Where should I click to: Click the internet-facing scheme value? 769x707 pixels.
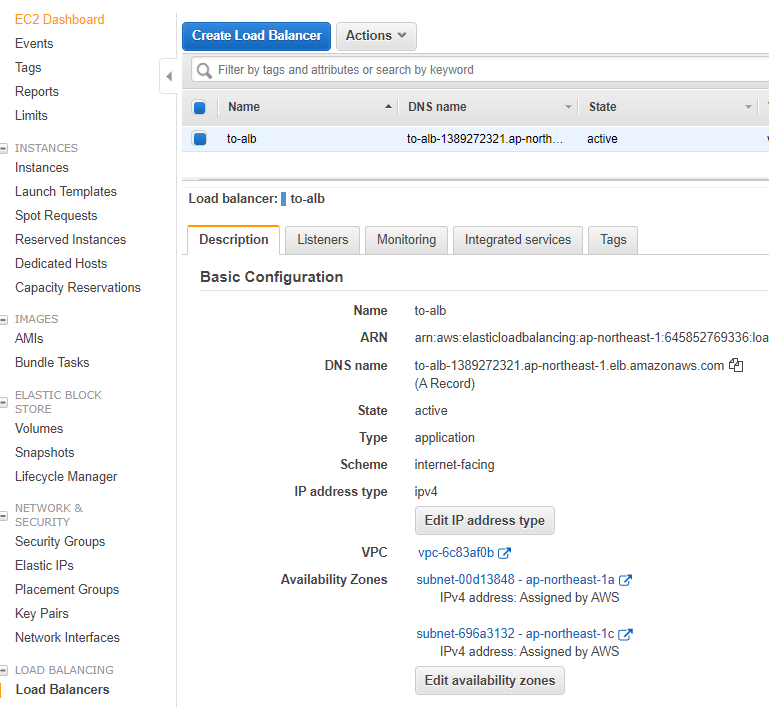[x=454, y=465]
